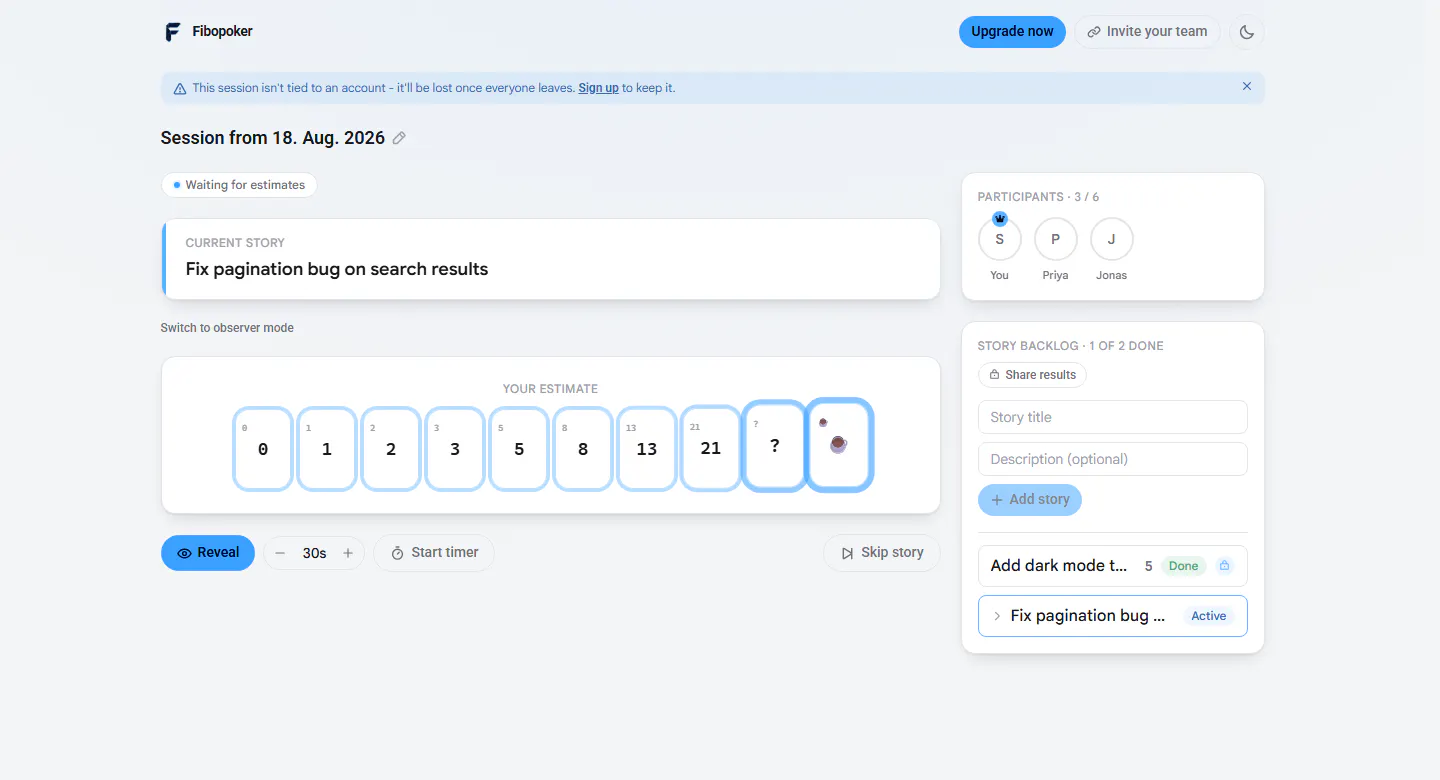Click your participant avatar S

click(999, 240)
